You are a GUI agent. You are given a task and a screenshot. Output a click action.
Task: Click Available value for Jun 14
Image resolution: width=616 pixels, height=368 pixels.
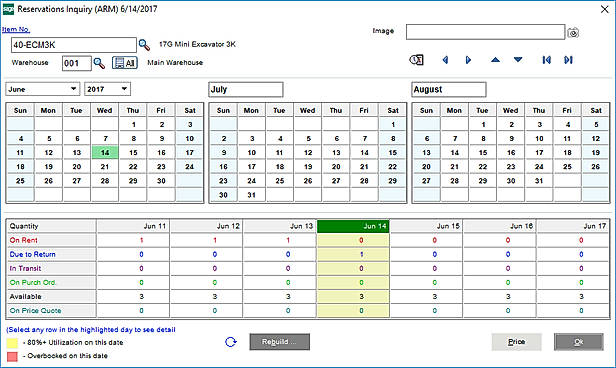coord(353,297)
